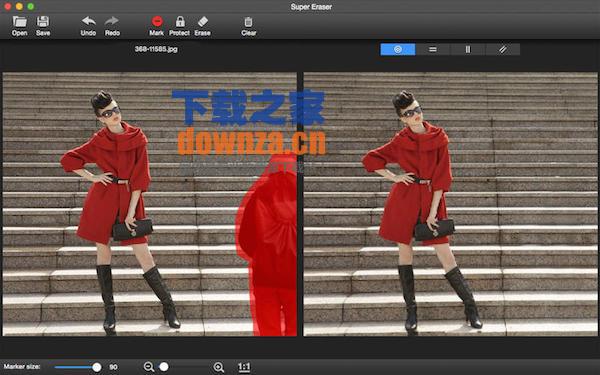Image resolution: width=600 pixels, height=375 pixels.
Task: Maximize the Super Eraser window
Action: 31,7
